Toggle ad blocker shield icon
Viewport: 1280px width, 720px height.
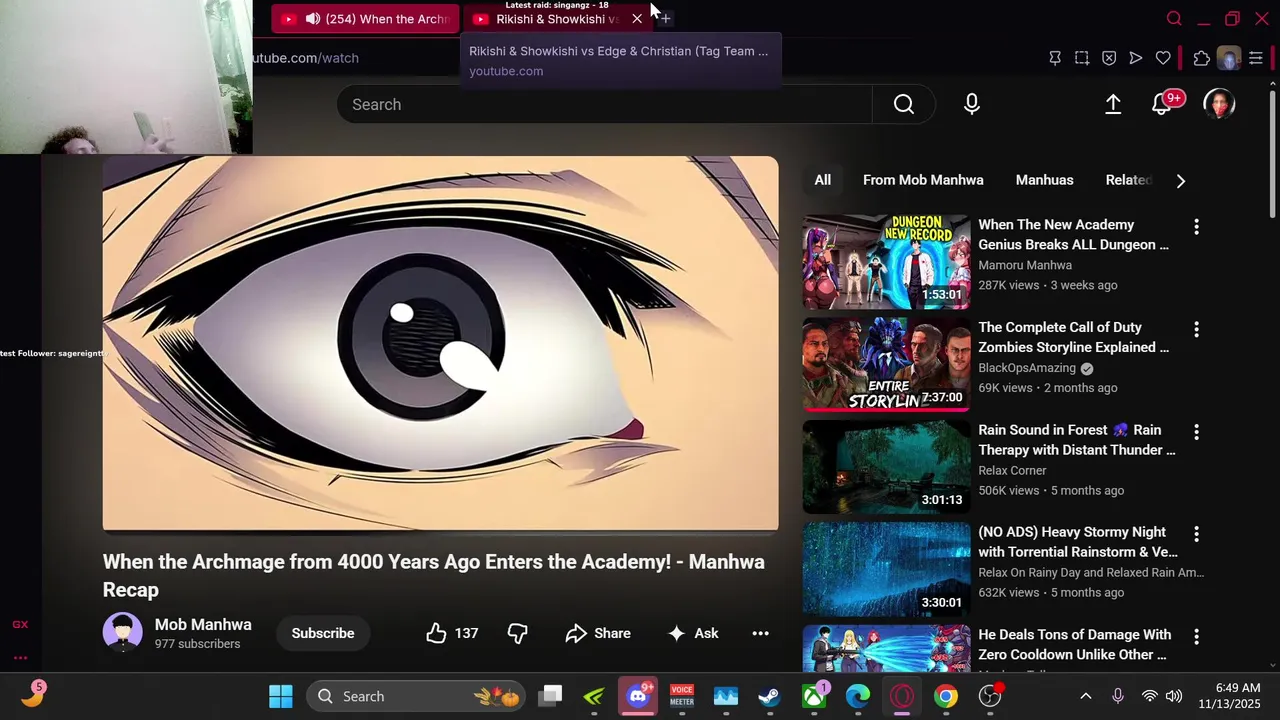click(1109, 58)
